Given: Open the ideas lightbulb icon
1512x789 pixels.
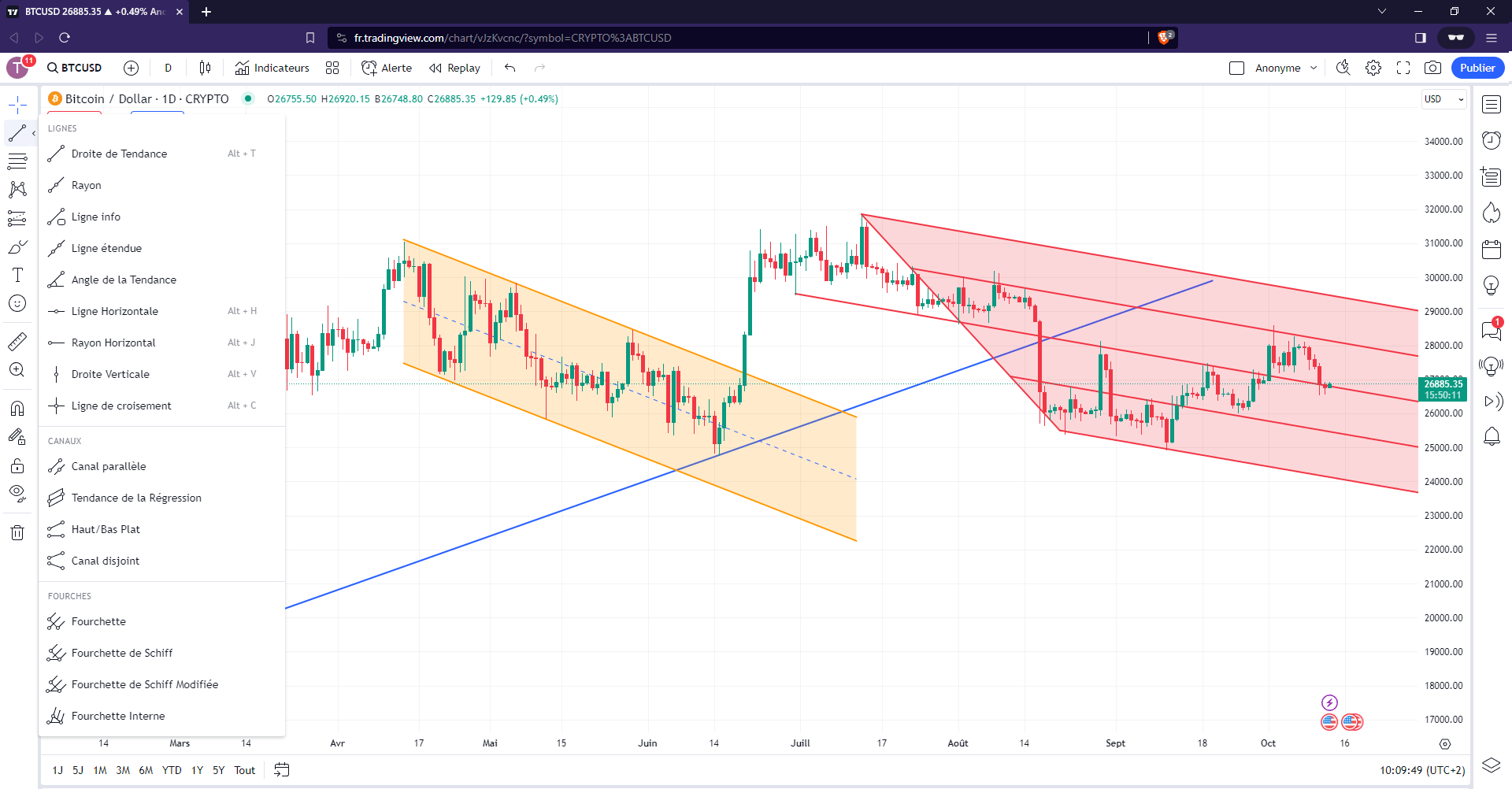Looking at the screenshot, I should click(1492, 285).
